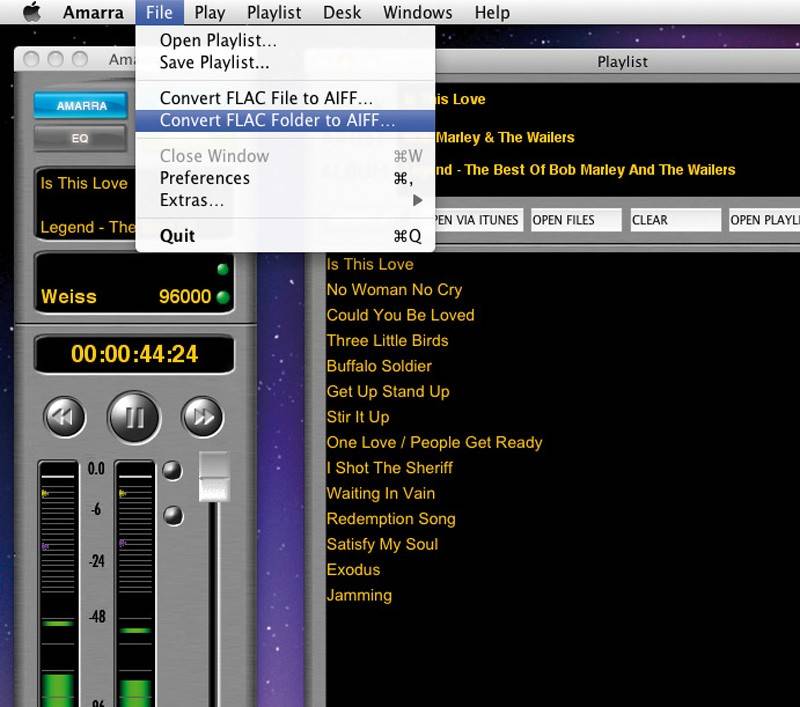Select track I Shot The Sheriff

pyautogui.click(x=390, y=468)
